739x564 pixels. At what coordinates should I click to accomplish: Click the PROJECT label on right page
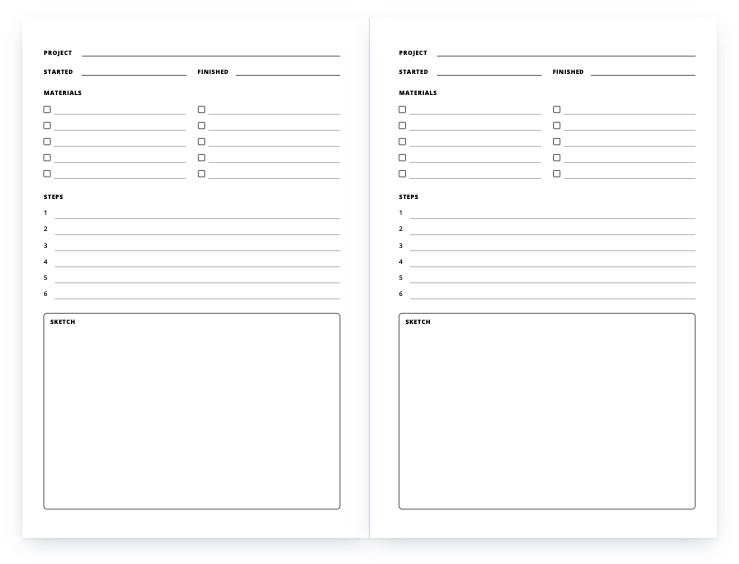[x=413, y=53]
